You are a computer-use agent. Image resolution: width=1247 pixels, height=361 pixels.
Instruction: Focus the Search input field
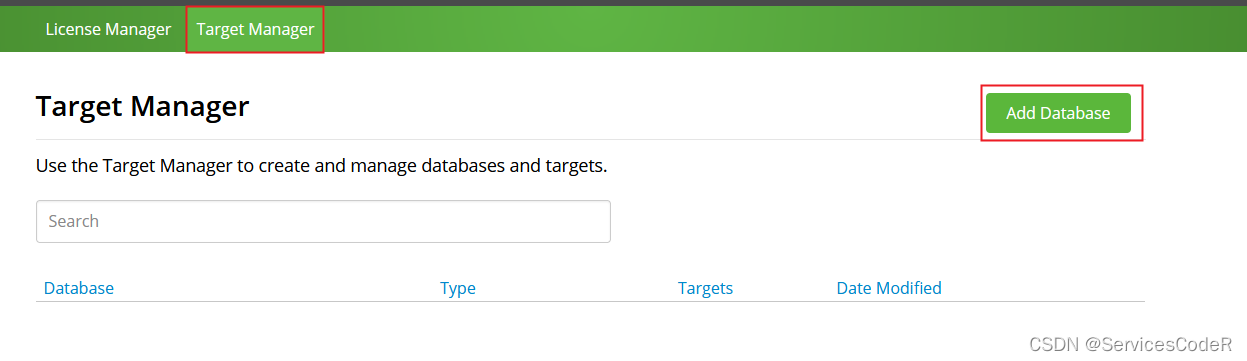pos(323,221)
